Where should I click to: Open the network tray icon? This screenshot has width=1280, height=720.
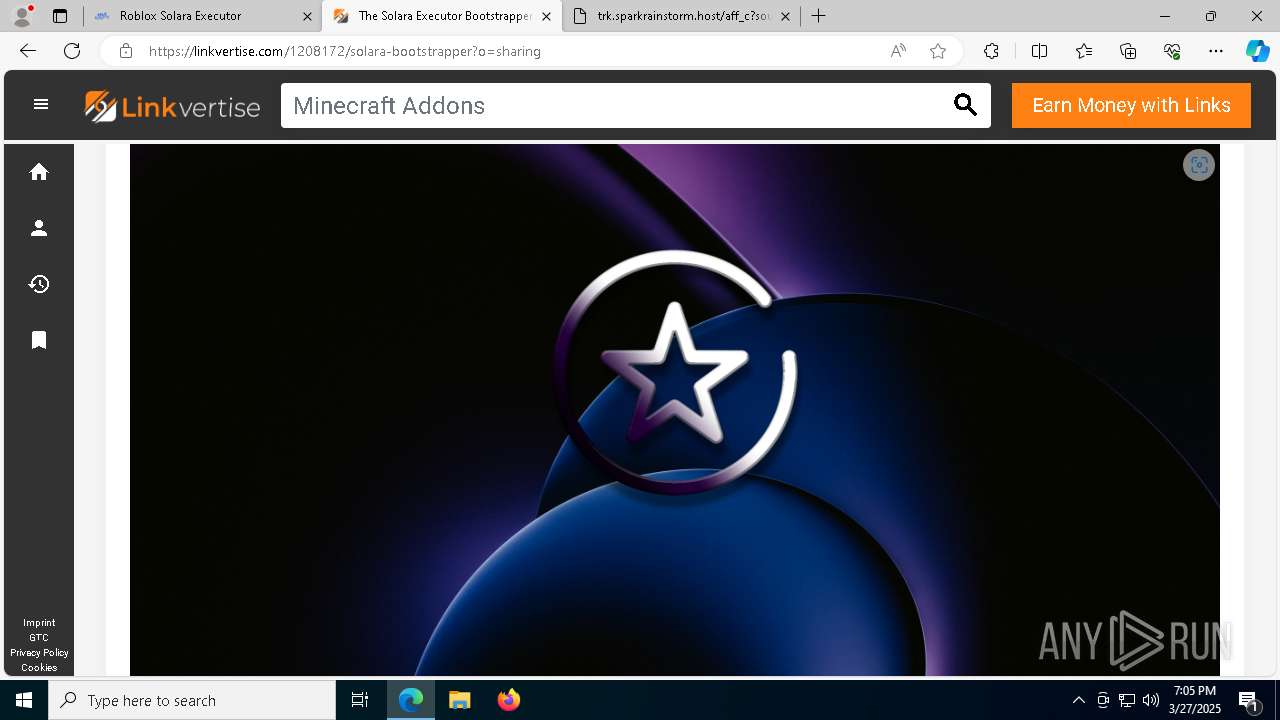(x=1127, y=700)
